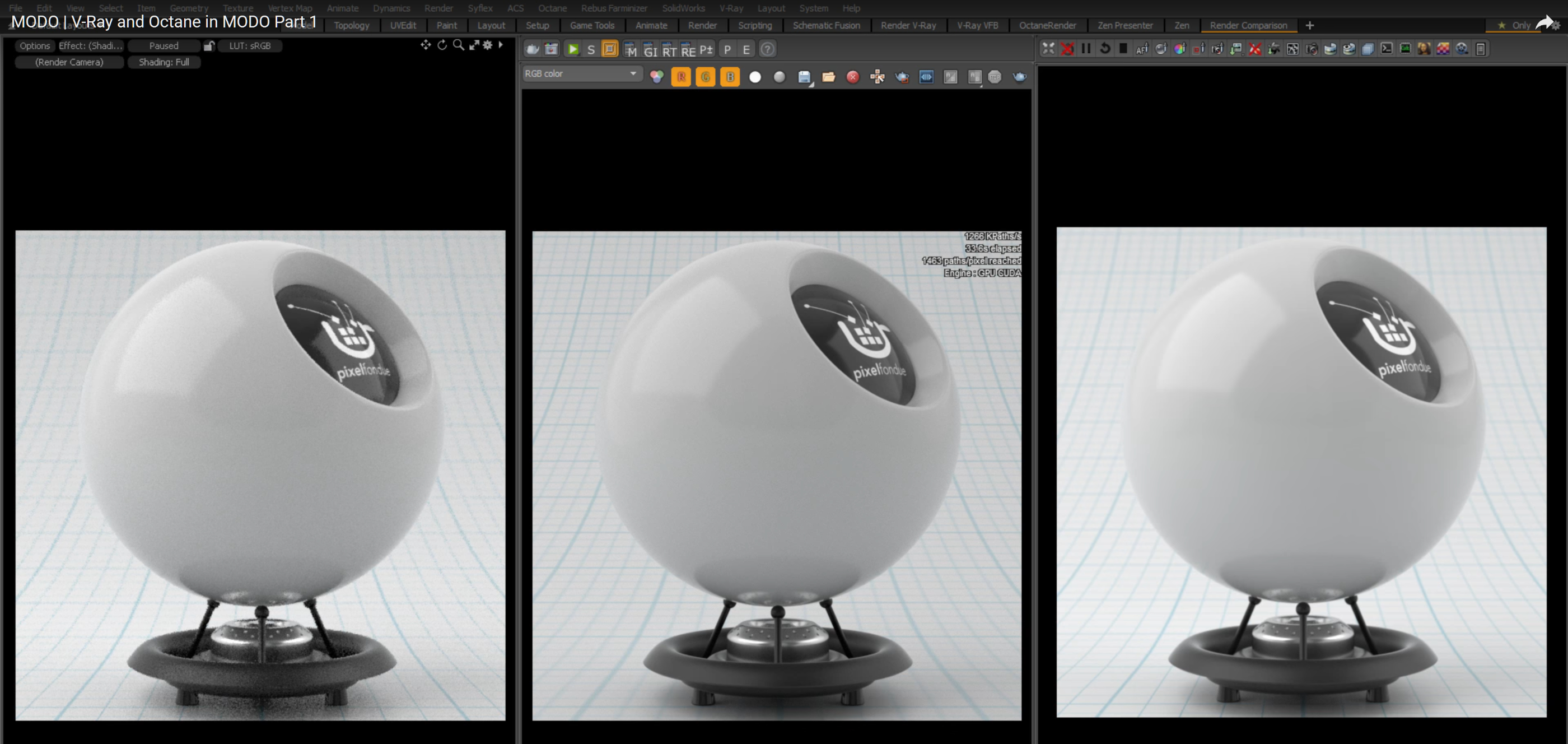Click the white circle color swatch button
1568x744 pixels.
[x=755, y=77]
